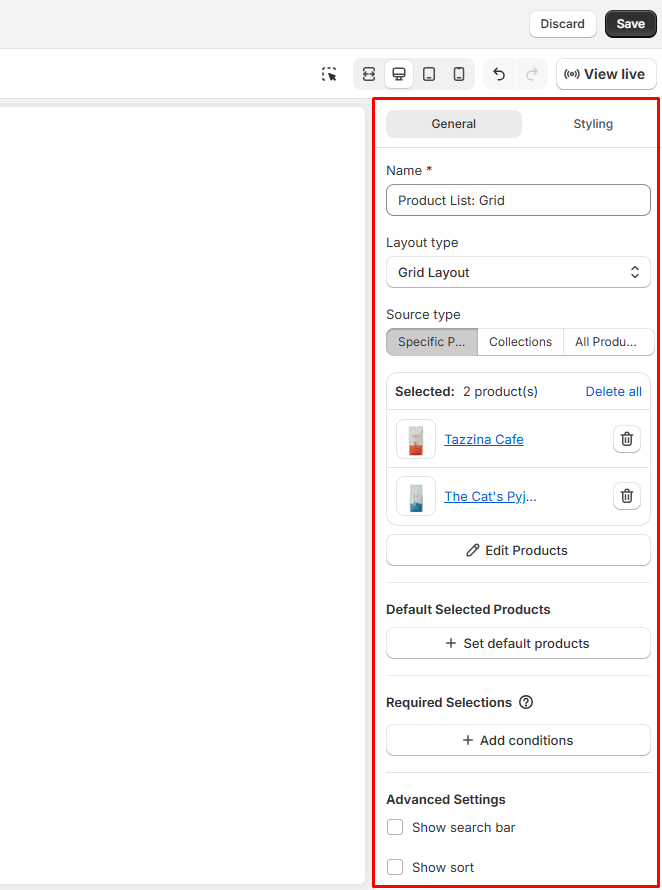Toggle the Show sort checkbox

coord(395,867)
